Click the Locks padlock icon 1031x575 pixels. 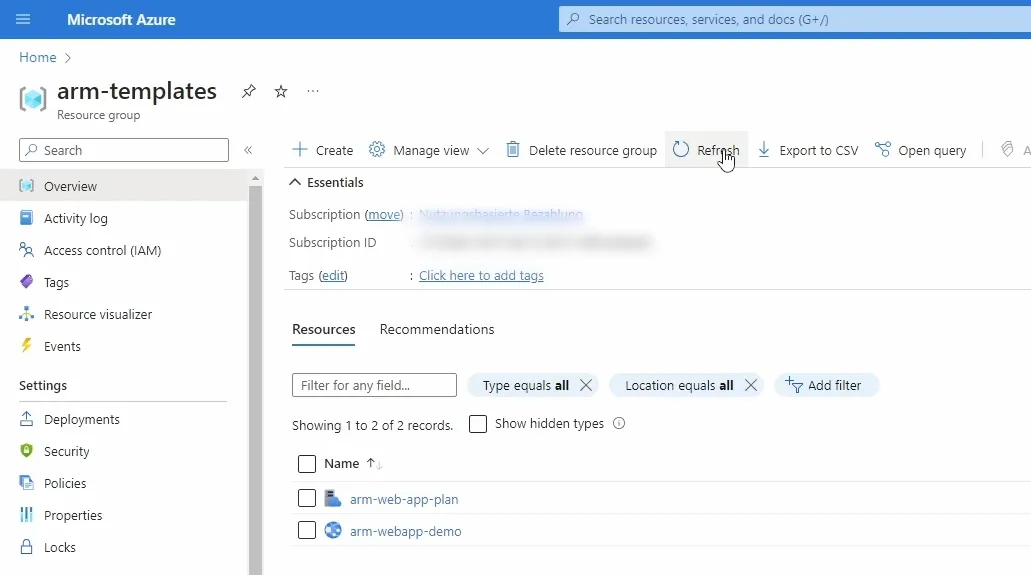(26, 547)
